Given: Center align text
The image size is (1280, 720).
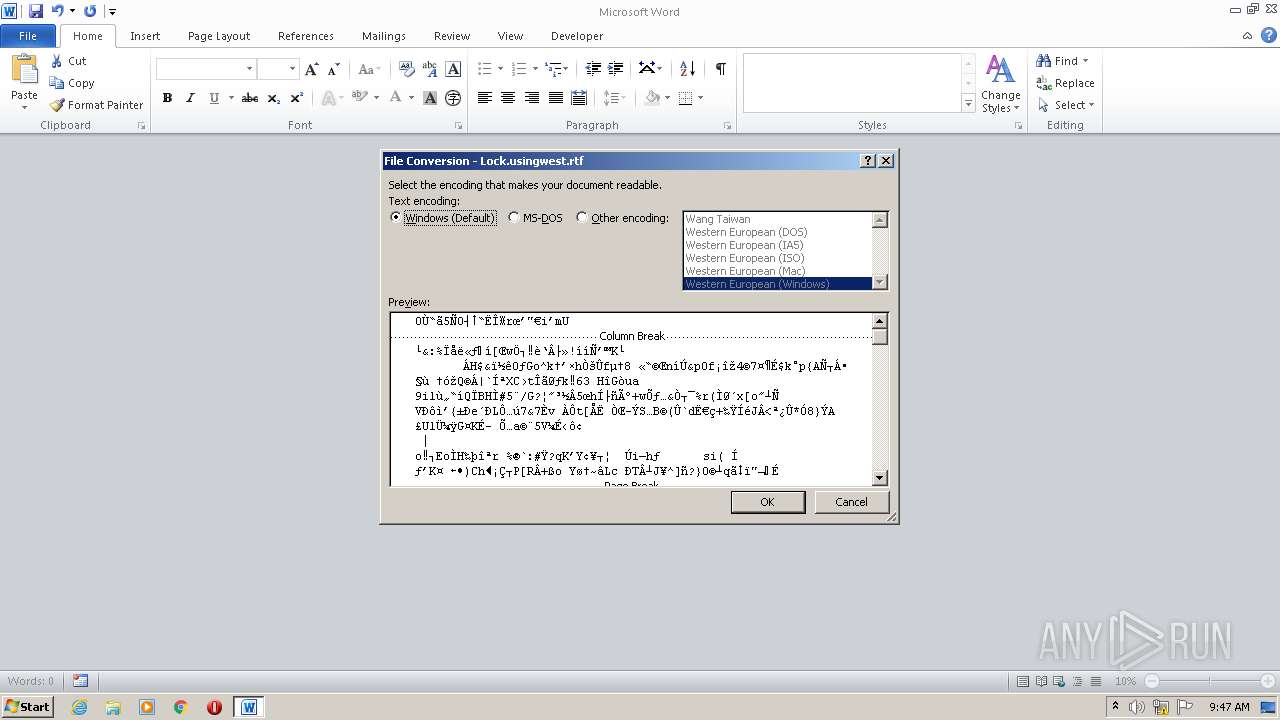Looking at the screenshot, I should [508, 98].
